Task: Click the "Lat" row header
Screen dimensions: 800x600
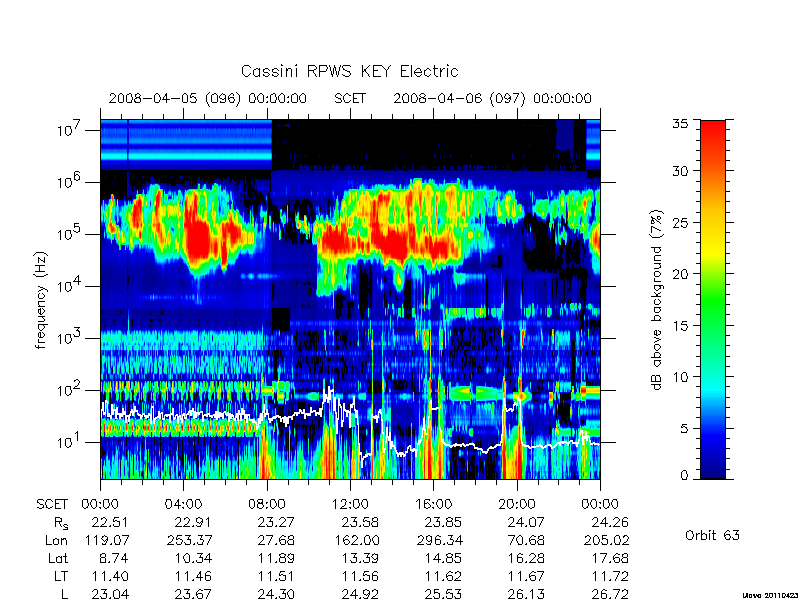Action: tap(58, 559)
